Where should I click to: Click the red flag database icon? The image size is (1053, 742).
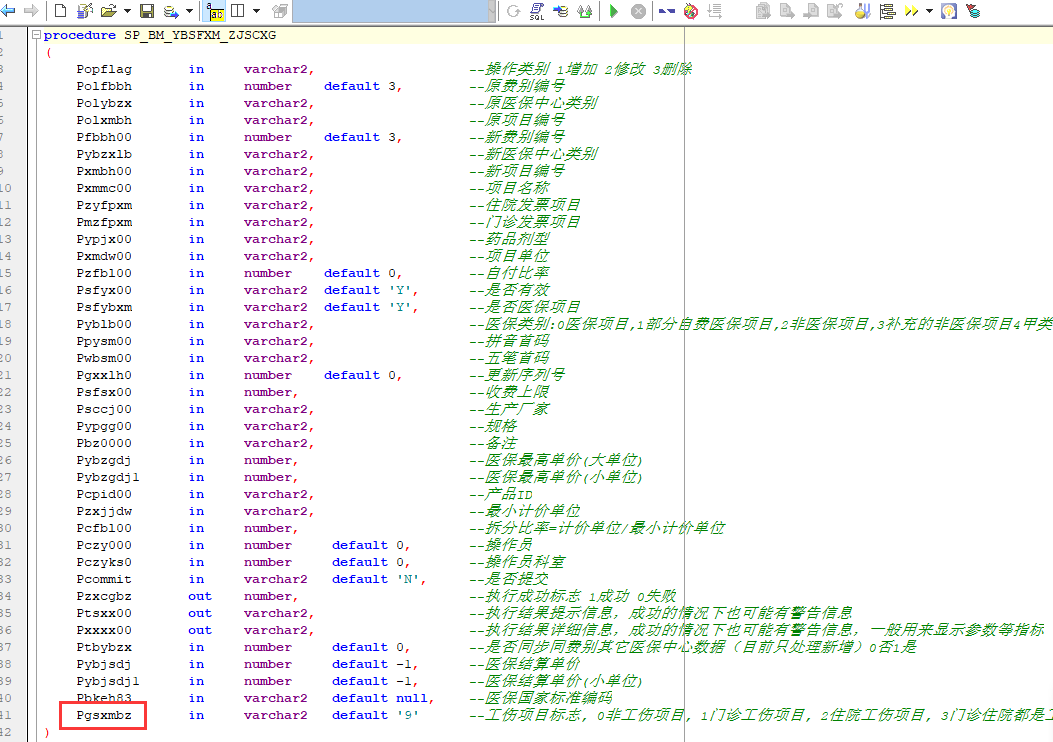click(973, 11)
